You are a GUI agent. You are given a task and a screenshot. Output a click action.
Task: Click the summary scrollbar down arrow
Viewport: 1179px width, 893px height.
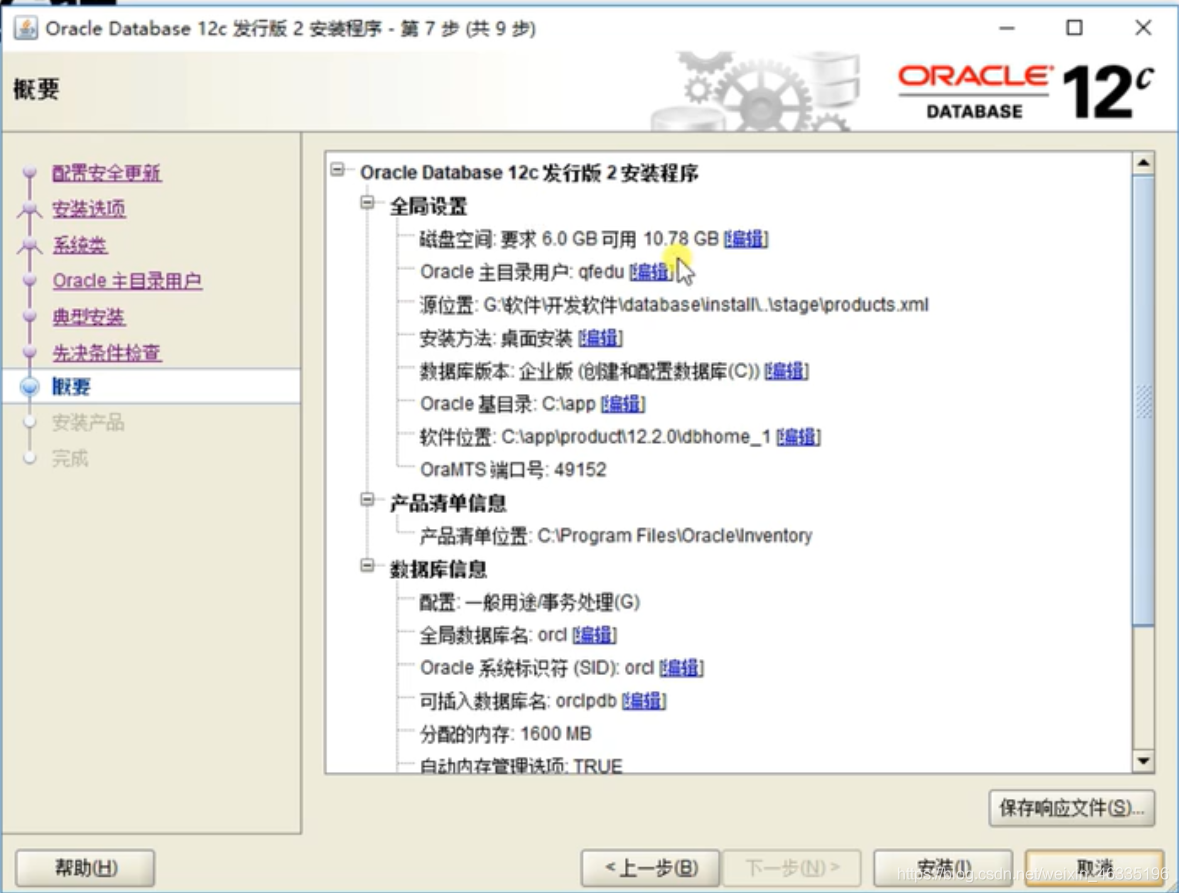pyautogui.click(x=1143, y=761)
